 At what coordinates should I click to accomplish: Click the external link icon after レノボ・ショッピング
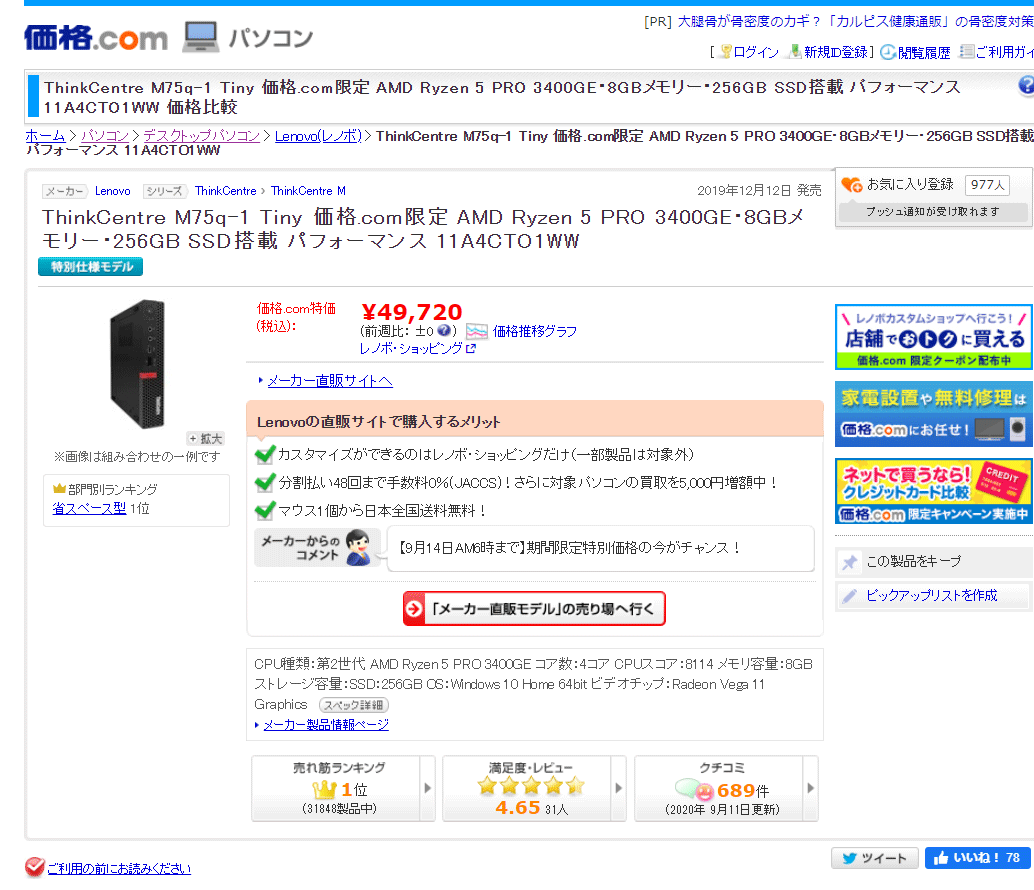(470, 349)
